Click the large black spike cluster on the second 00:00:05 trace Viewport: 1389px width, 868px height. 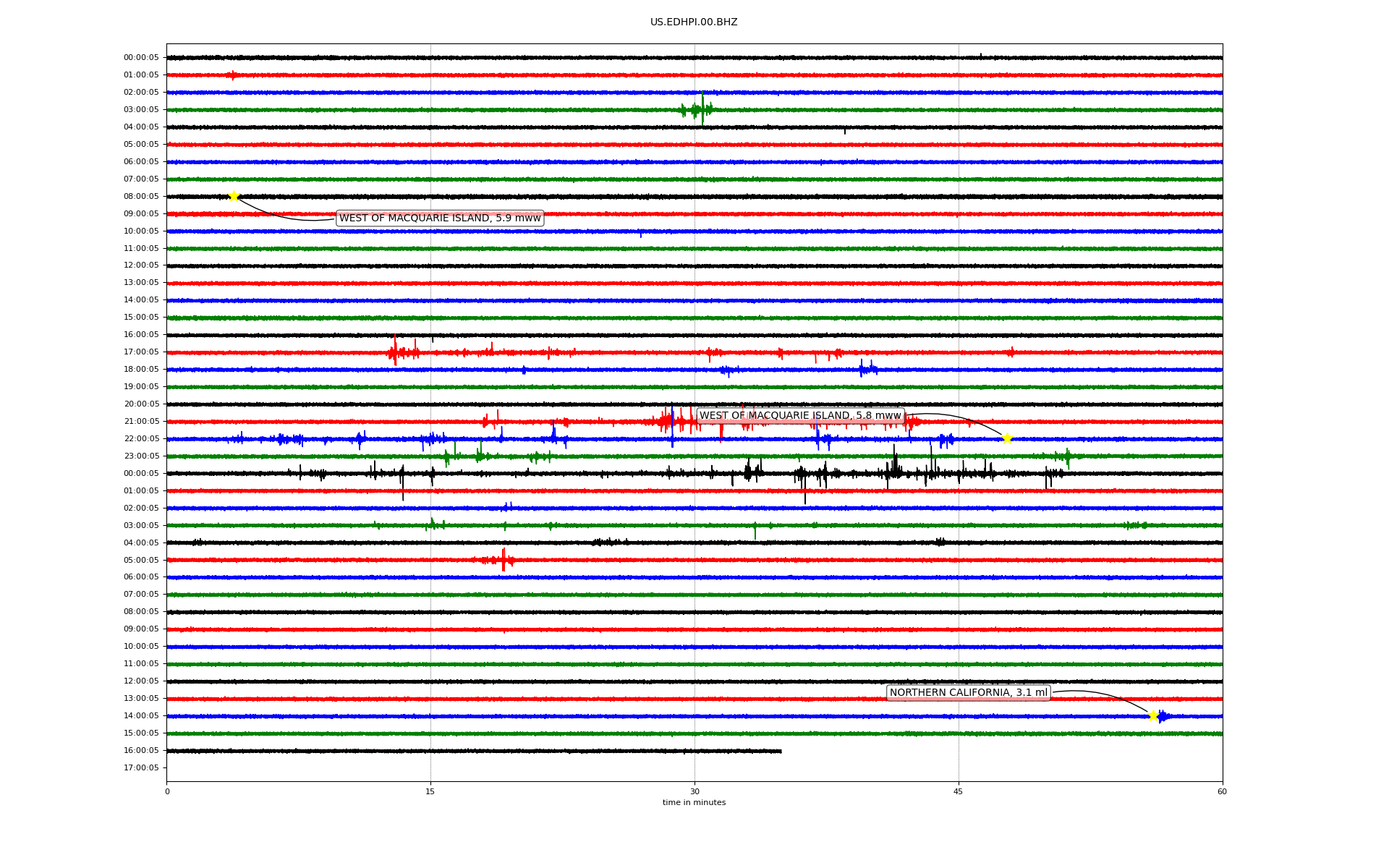point(895,470)
